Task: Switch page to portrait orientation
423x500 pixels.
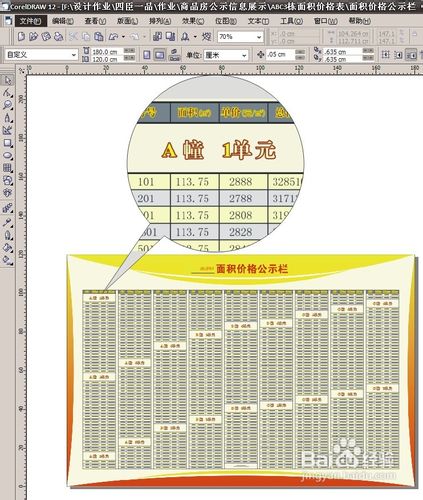Action: [x=147, y=55]
